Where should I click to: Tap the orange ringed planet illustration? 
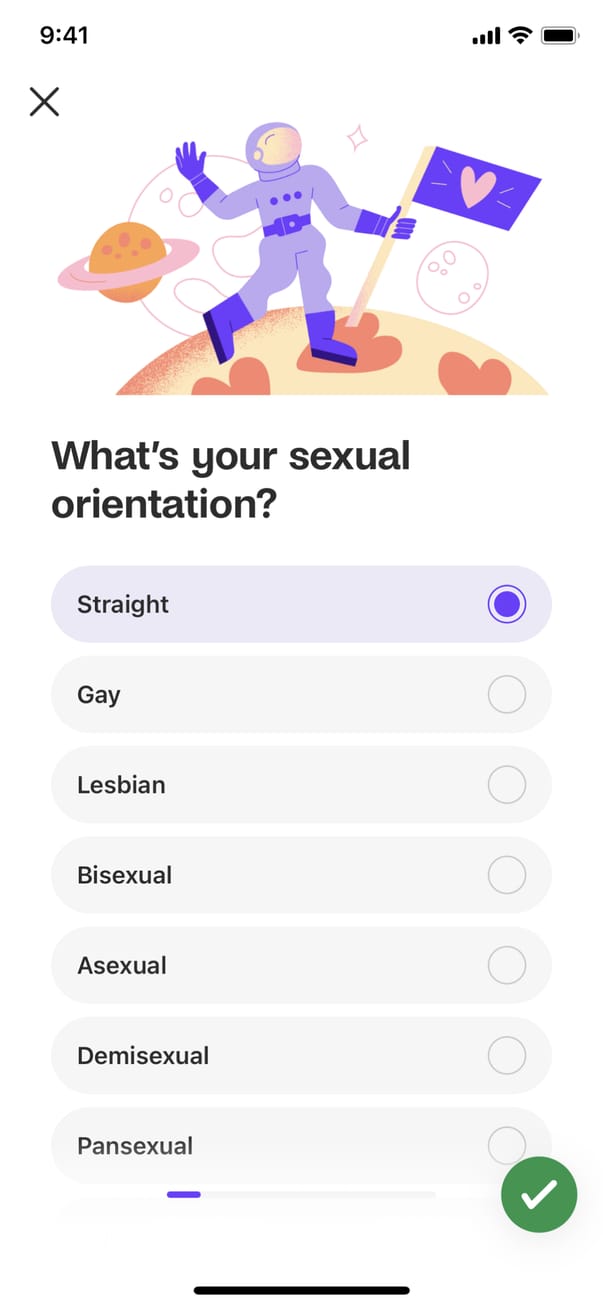(x=118, y=262)
